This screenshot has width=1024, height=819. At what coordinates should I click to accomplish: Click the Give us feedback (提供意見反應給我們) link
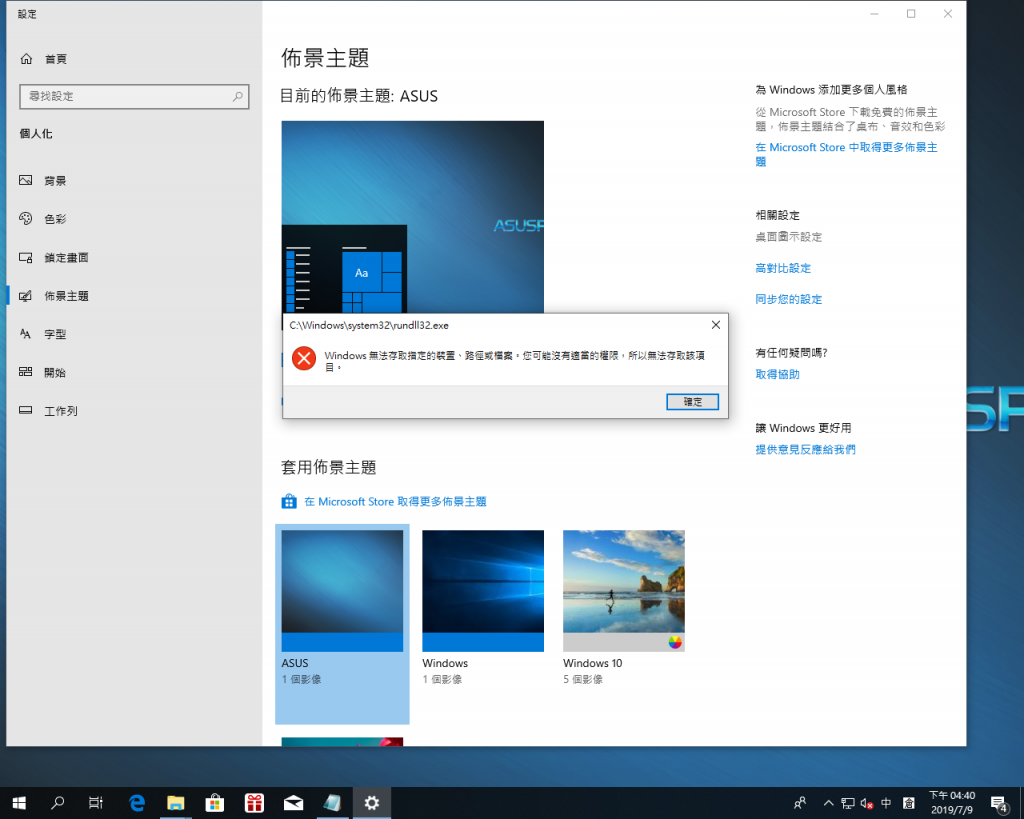(805, 449)
